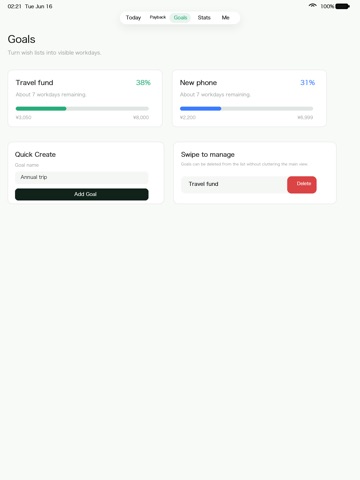This screenshot has height=480, width=360.
Task: Click the 100% battery percentage text
Action: 327,6
